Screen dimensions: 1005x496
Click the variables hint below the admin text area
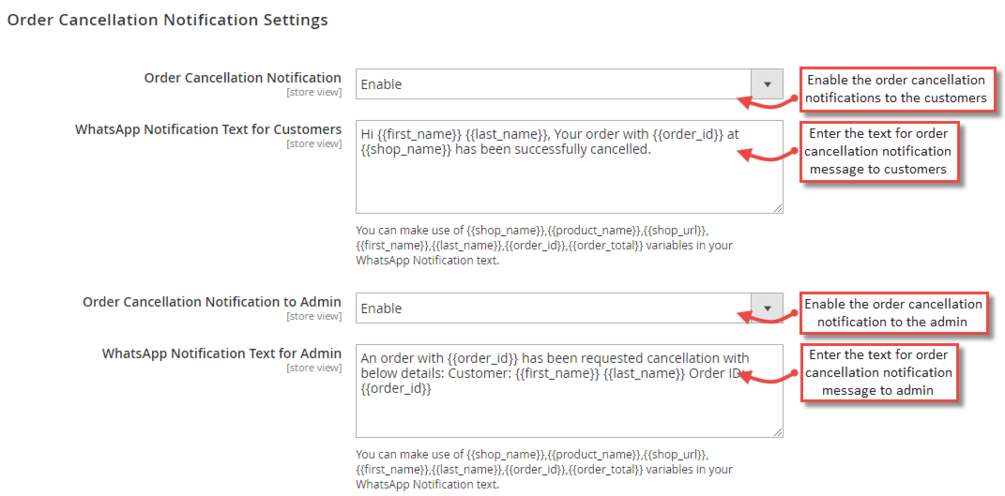(546, 469)
